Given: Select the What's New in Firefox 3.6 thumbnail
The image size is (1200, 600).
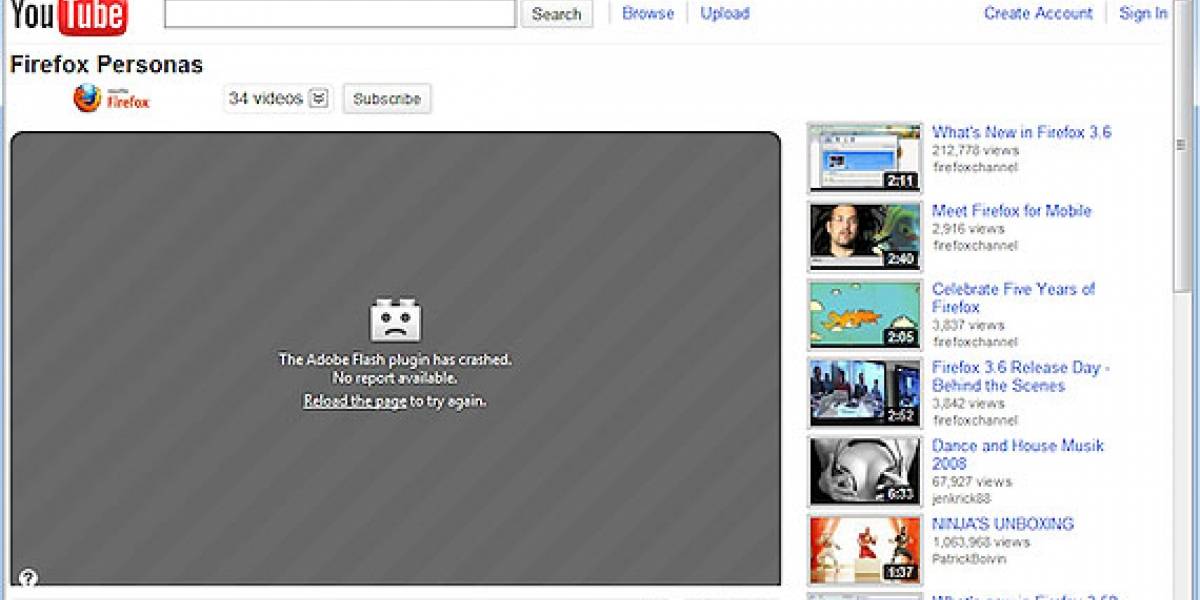Looking at the screenshot, I should [865, 158].
